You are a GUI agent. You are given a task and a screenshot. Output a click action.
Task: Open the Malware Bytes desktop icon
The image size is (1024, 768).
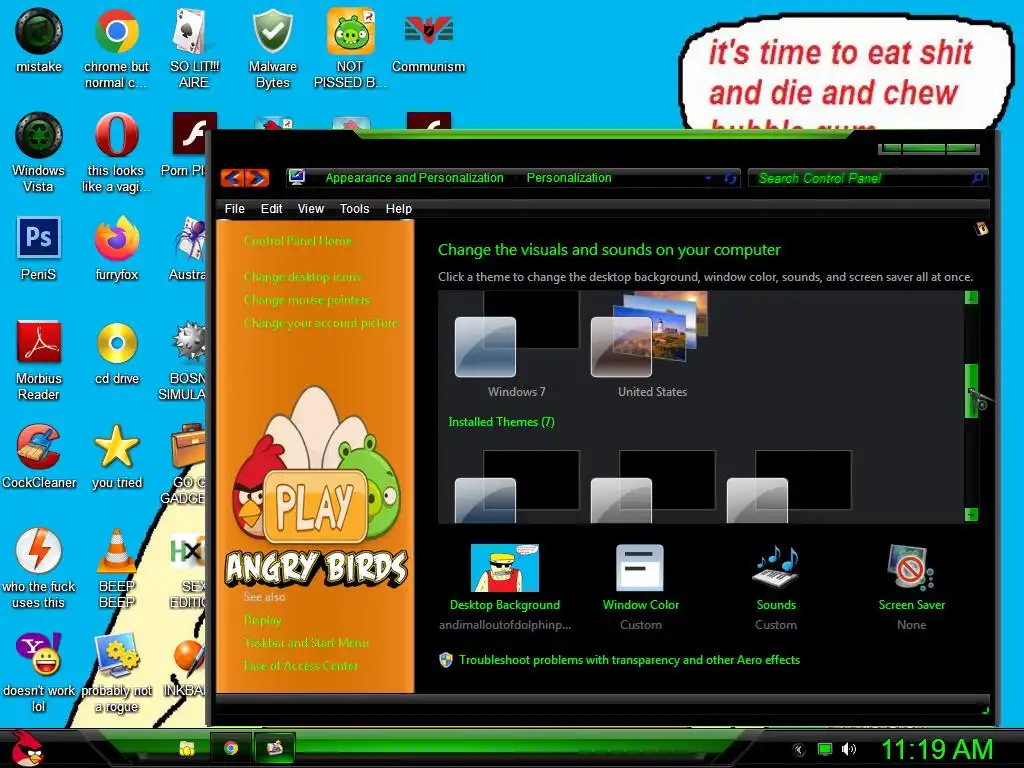[272, 48]
